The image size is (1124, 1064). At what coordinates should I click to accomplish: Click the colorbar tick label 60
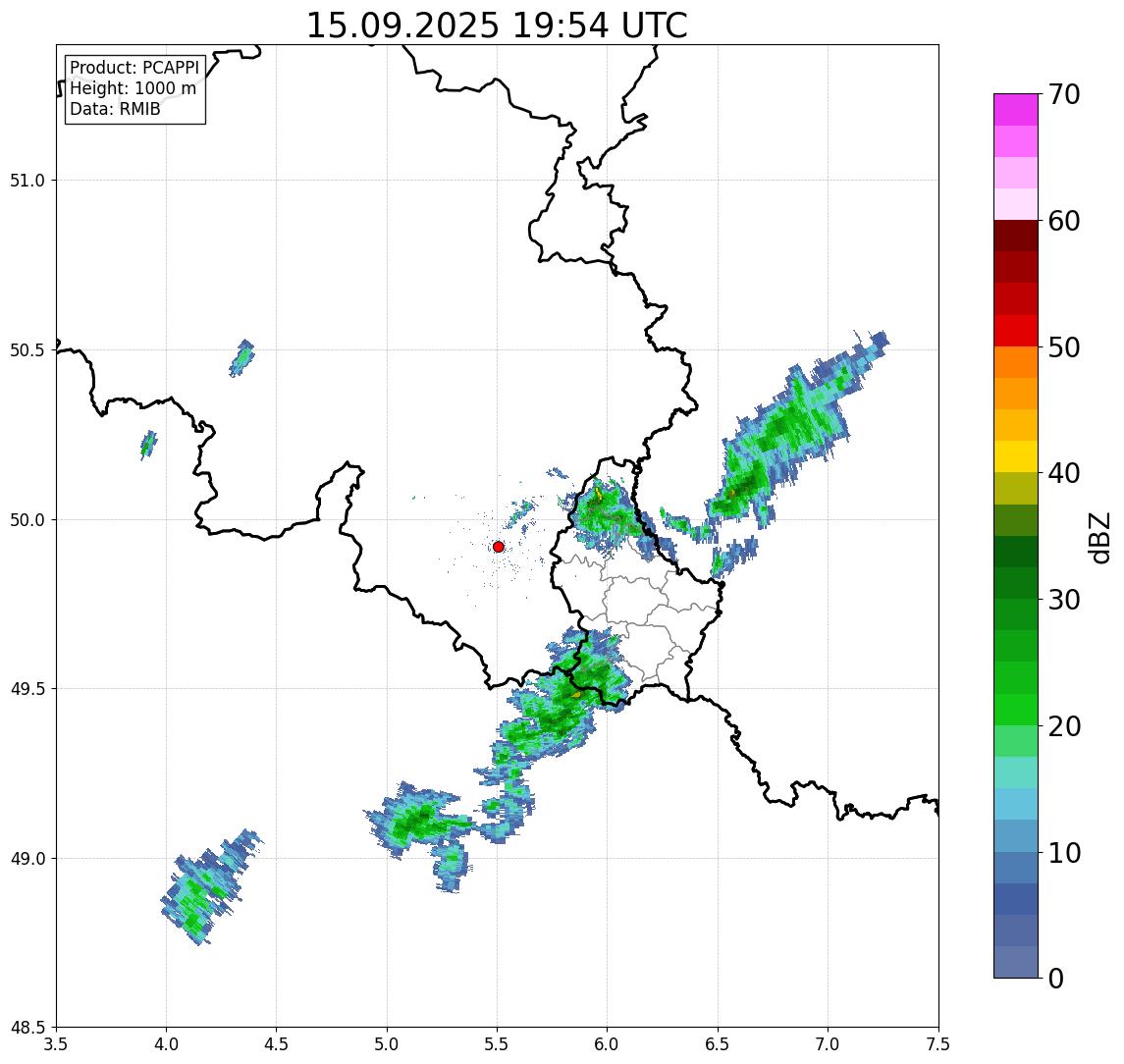pos(1063,222)
